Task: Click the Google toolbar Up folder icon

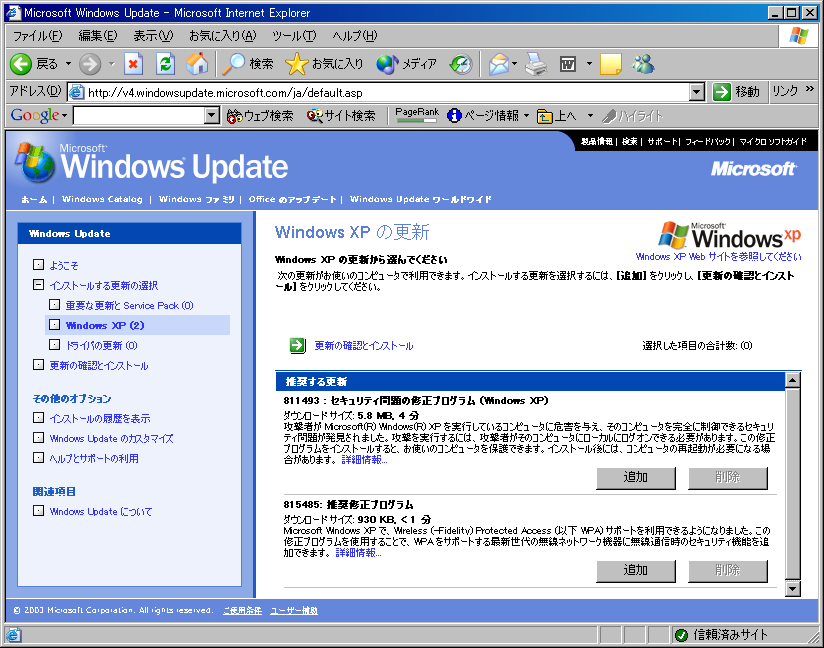Action: click(x=544, y=116)
